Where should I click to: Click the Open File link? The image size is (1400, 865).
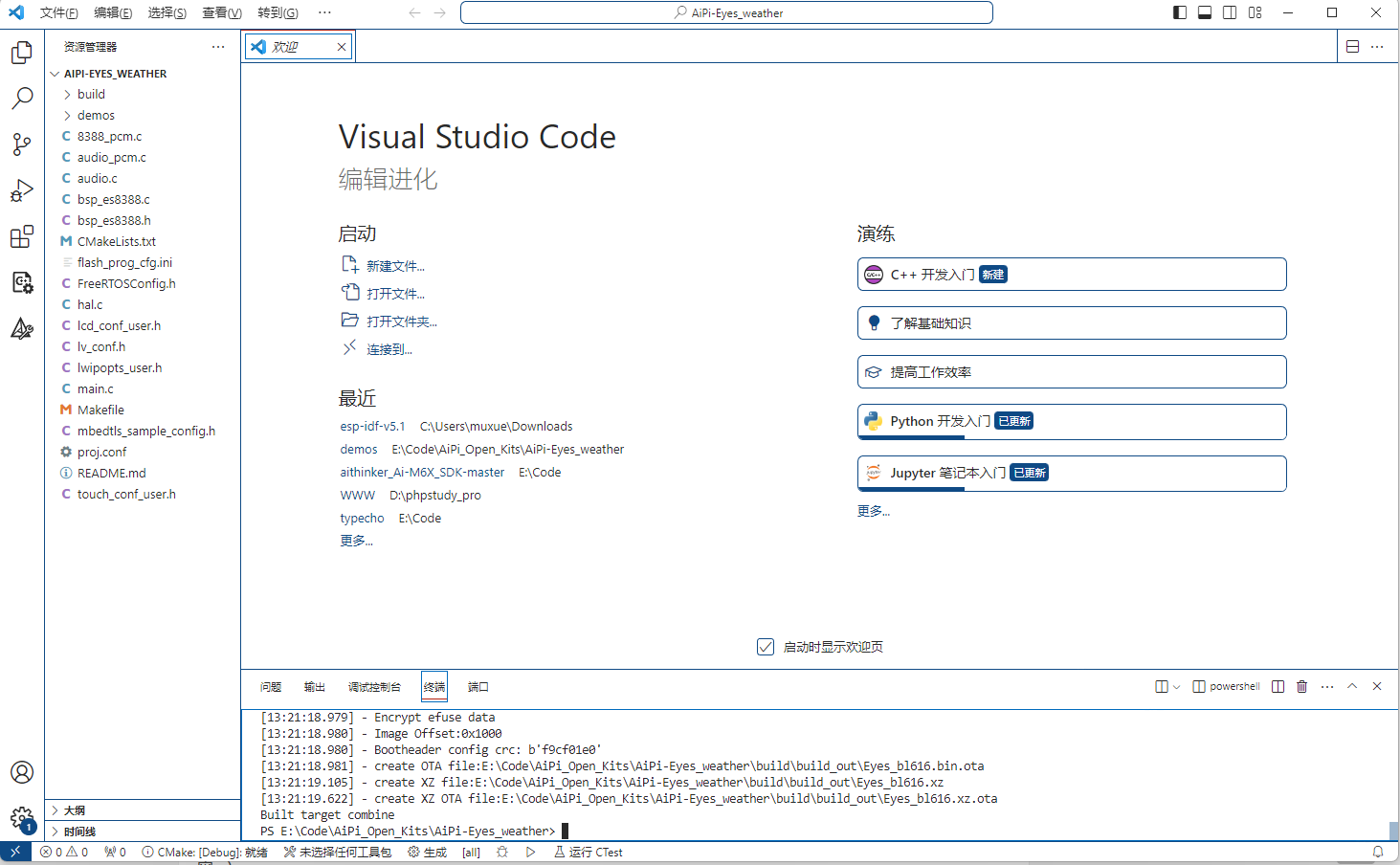[x=395, y=294]
